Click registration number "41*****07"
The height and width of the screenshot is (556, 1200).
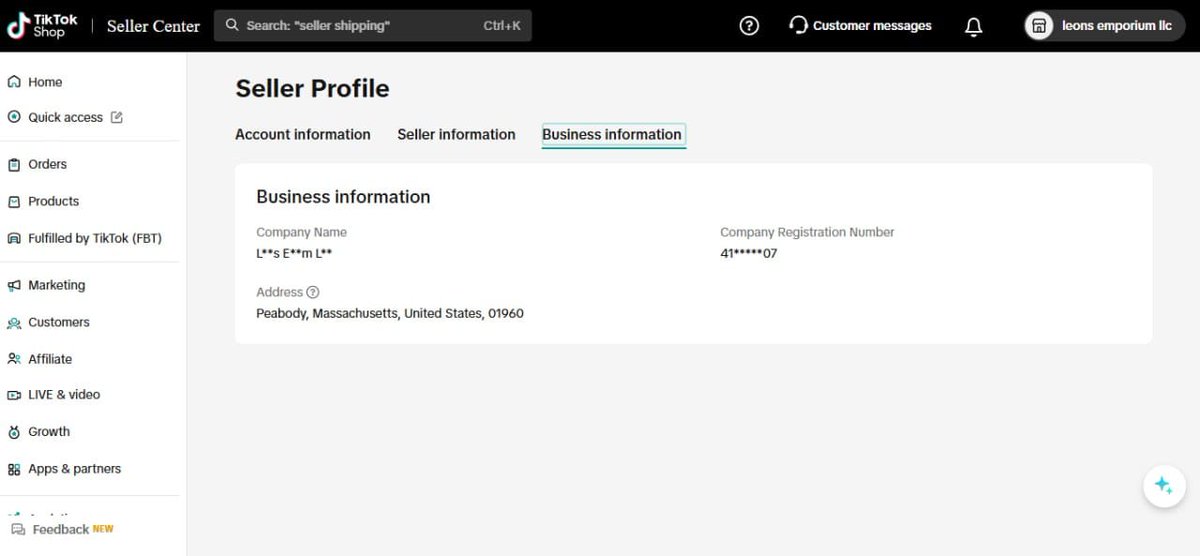(x=749, y=254)
